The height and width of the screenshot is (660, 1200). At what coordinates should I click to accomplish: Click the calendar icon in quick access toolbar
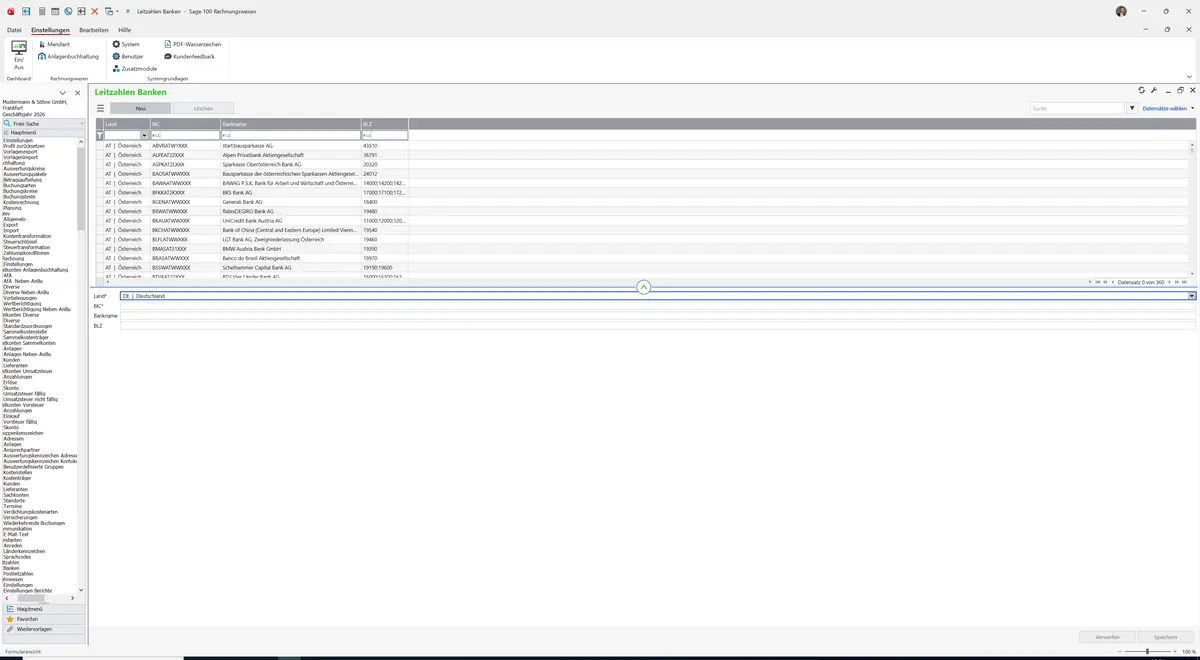(x=54, y=10)
